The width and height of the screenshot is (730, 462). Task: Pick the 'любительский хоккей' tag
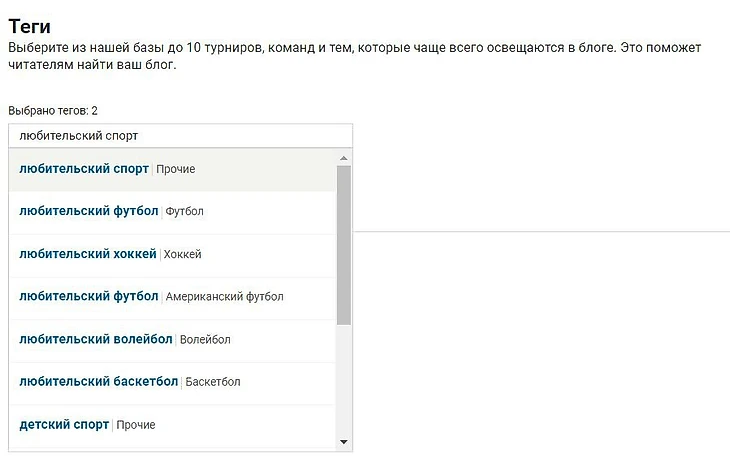(x=88, y=254)
